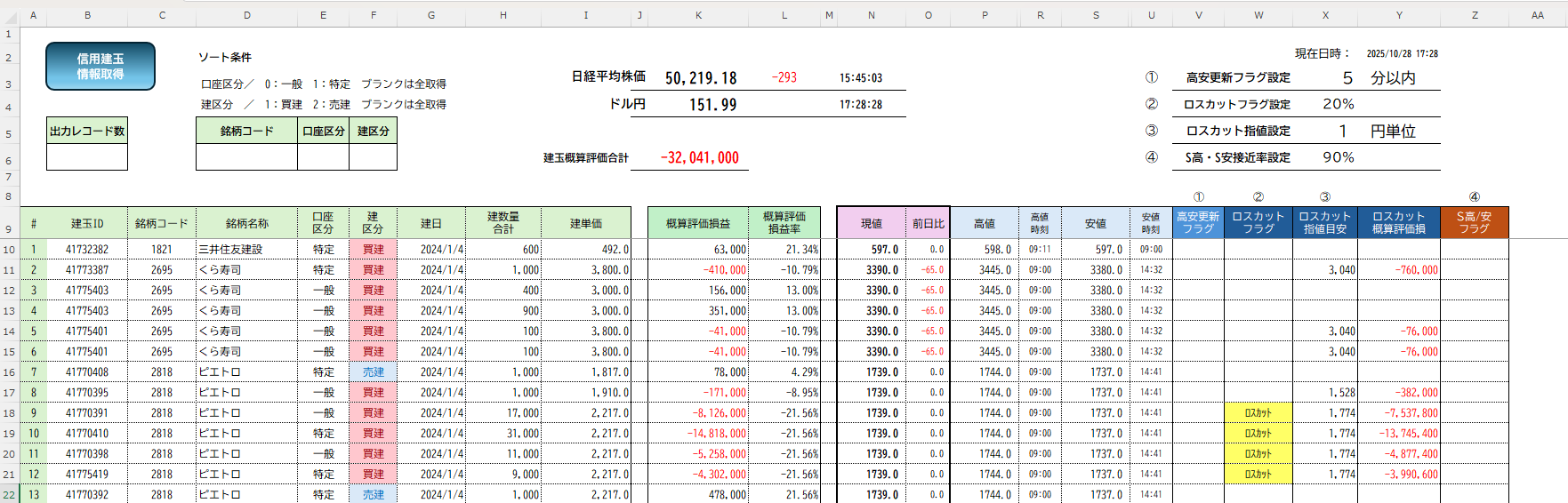Viewport: 1568px width, 503px height.
Task: Click the 信用建玉情報取得 button
Action: click(101, 67)
